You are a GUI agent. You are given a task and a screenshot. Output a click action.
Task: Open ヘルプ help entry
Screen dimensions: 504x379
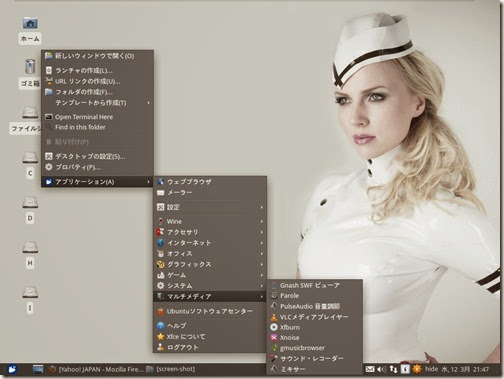coord(210,325)
